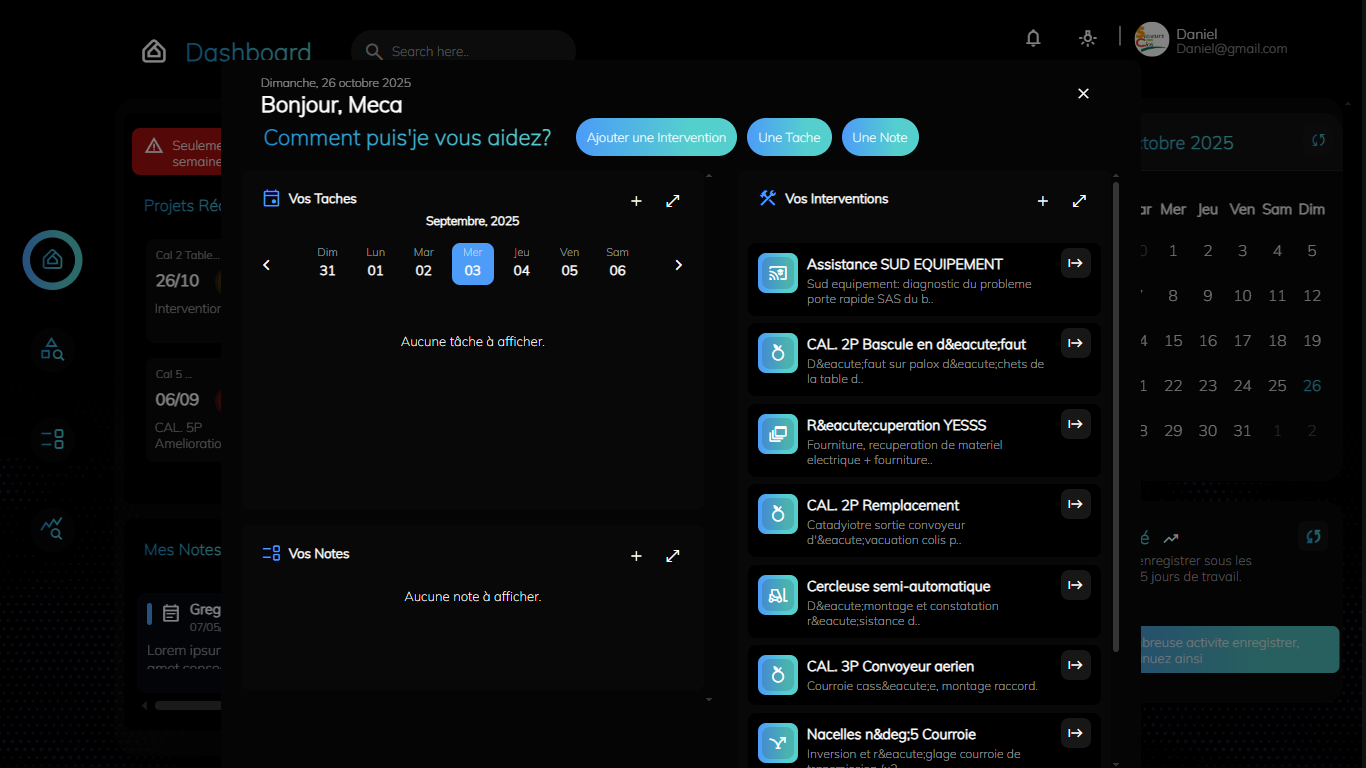Go to the next week in calendar
Viewport: 1366px width, 768px height.
(678, 265)
